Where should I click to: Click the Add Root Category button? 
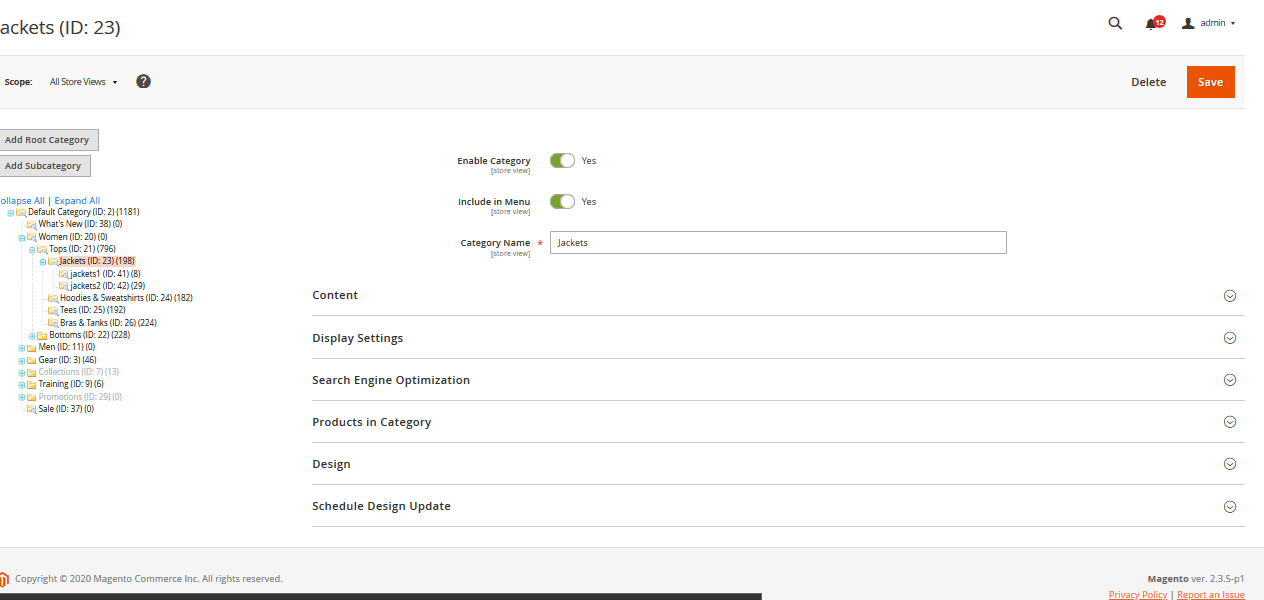point(49,139)
